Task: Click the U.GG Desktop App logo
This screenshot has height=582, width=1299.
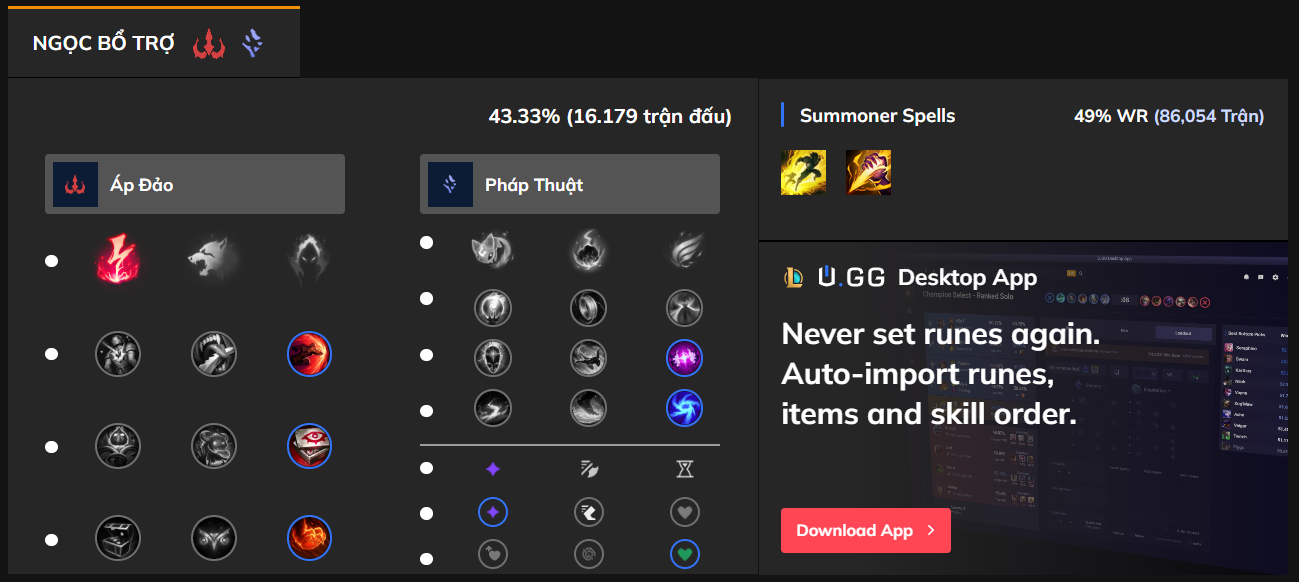Action: (850, 277)
